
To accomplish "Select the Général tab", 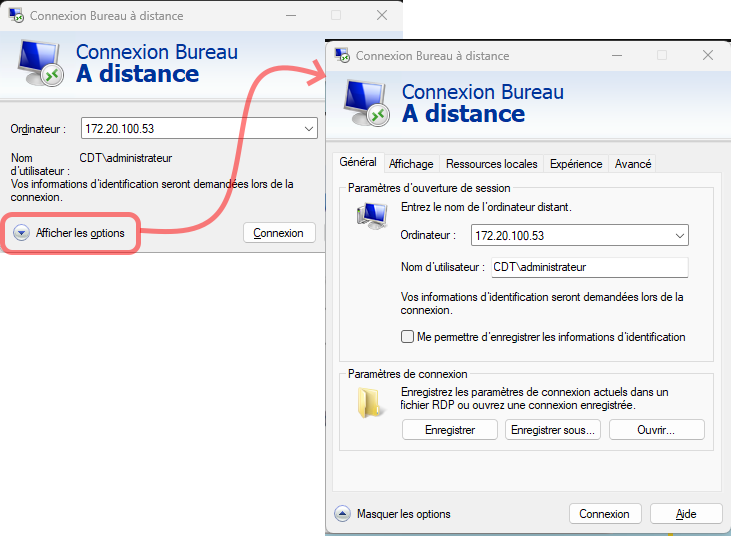I will [x=358, y=162].
